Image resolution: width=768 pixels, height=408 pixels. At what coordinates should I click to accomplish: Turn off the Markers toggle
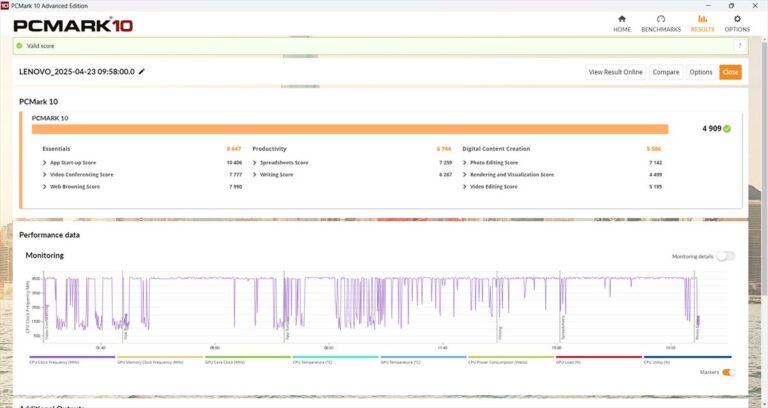coord(728,372)
